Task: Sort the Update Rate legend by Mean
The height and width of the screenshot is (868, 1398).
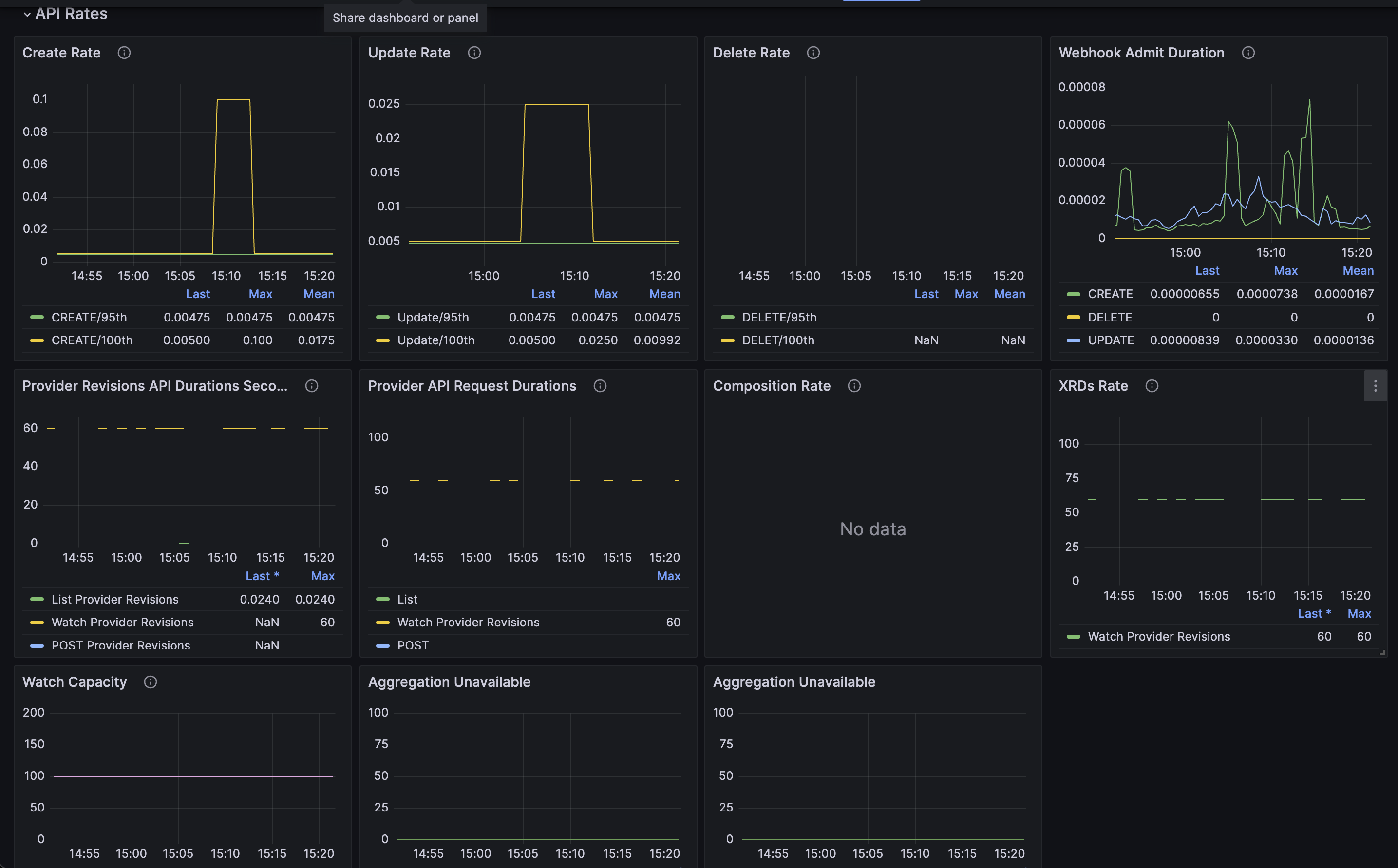Action: pos(664,294)
